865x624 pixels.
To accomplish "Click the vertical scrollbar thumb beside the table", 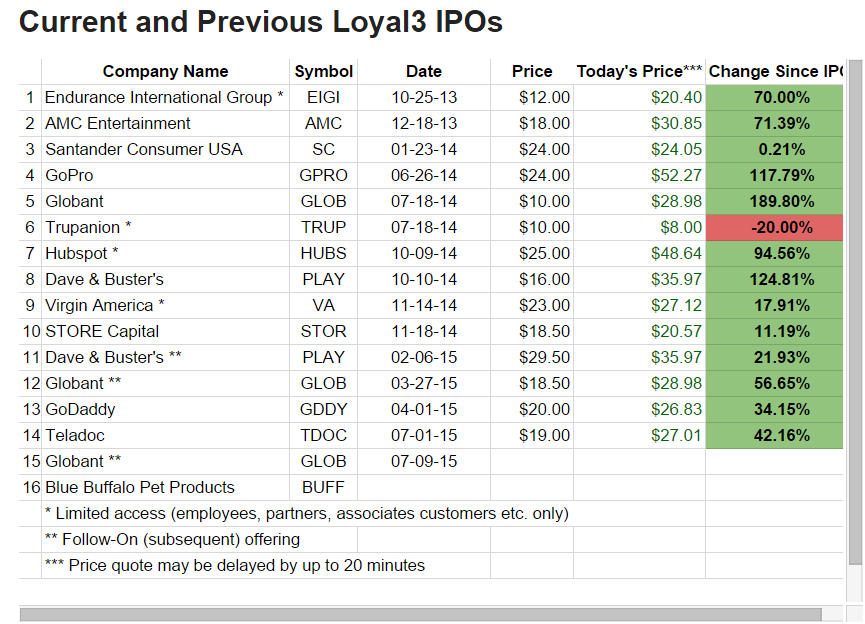I will coord(855,313).
